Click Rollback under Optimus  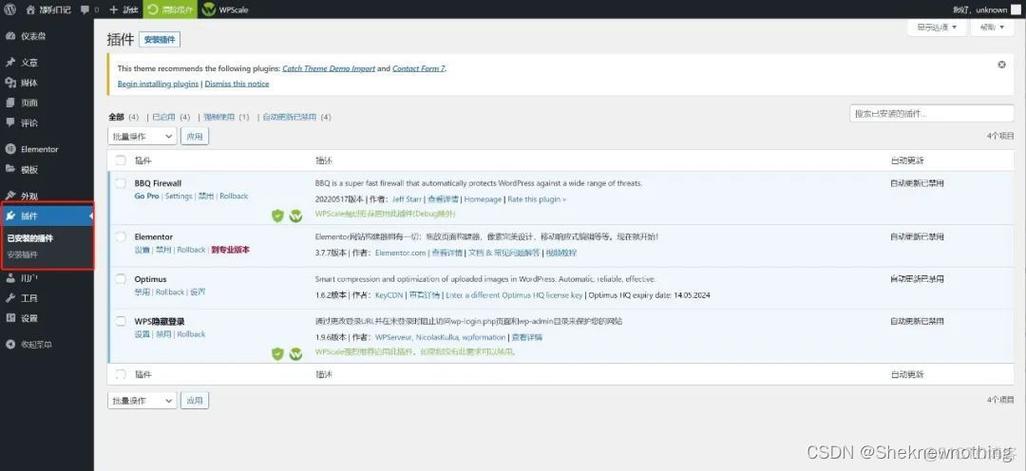click(169, 292)
